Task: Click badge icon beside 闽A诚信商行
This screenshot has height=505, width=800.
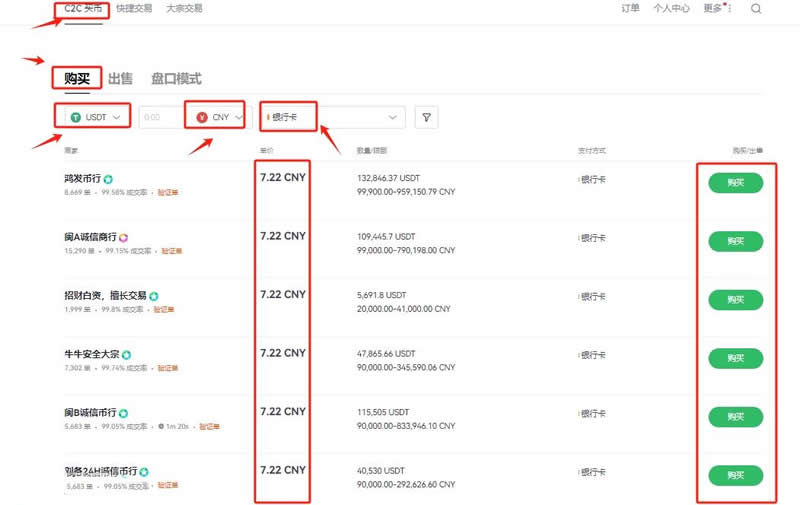Action: (x=124, y=238)
